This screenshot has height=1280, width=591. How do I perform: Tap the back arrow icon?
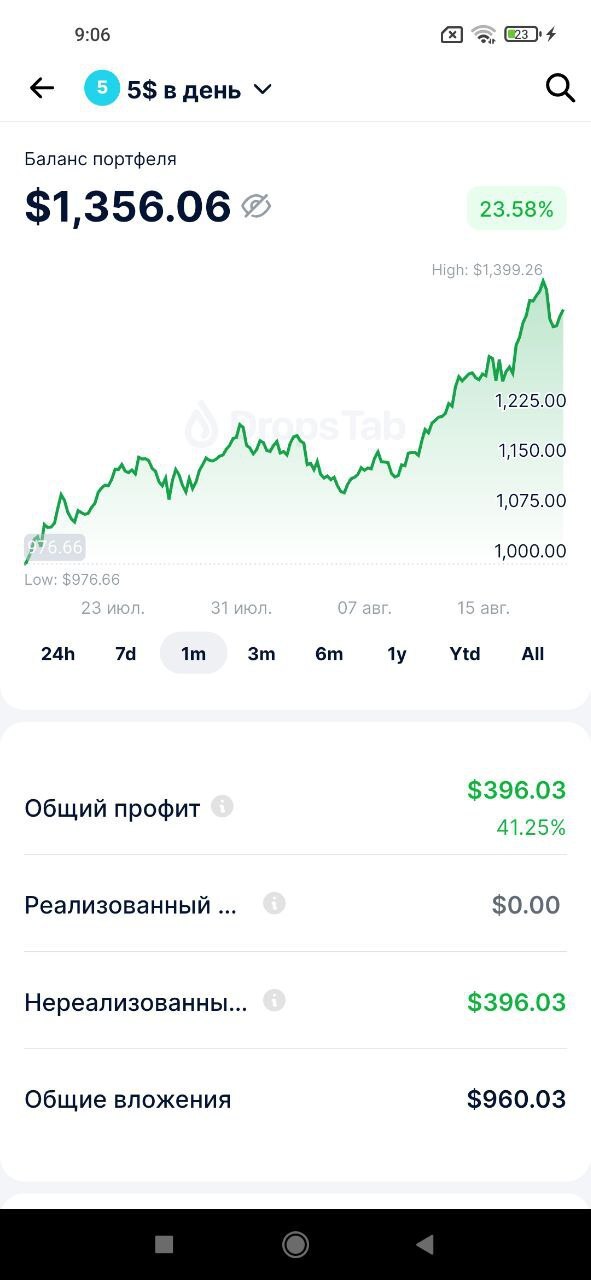pos(42,88)
